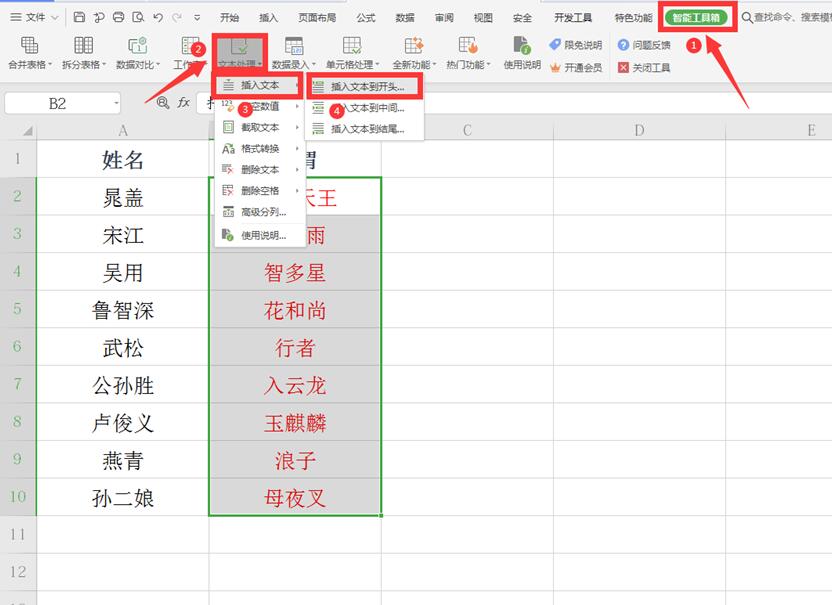
Task: Open the quick access customize dropdown arrow
Action: click(x=197, y=18)
